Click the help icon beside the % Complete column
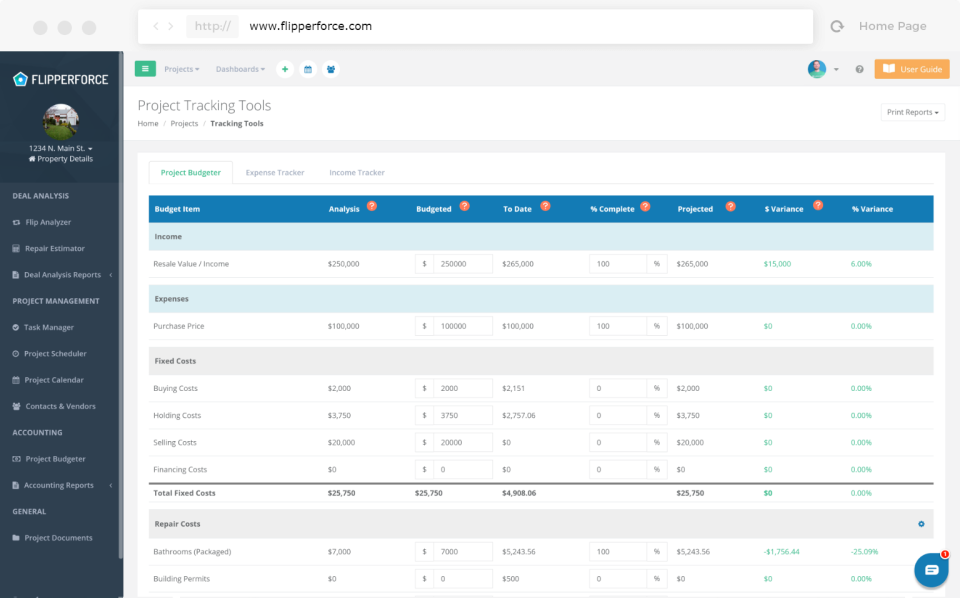Viewport: 960px width, 598px height. [x=647, y=205]
